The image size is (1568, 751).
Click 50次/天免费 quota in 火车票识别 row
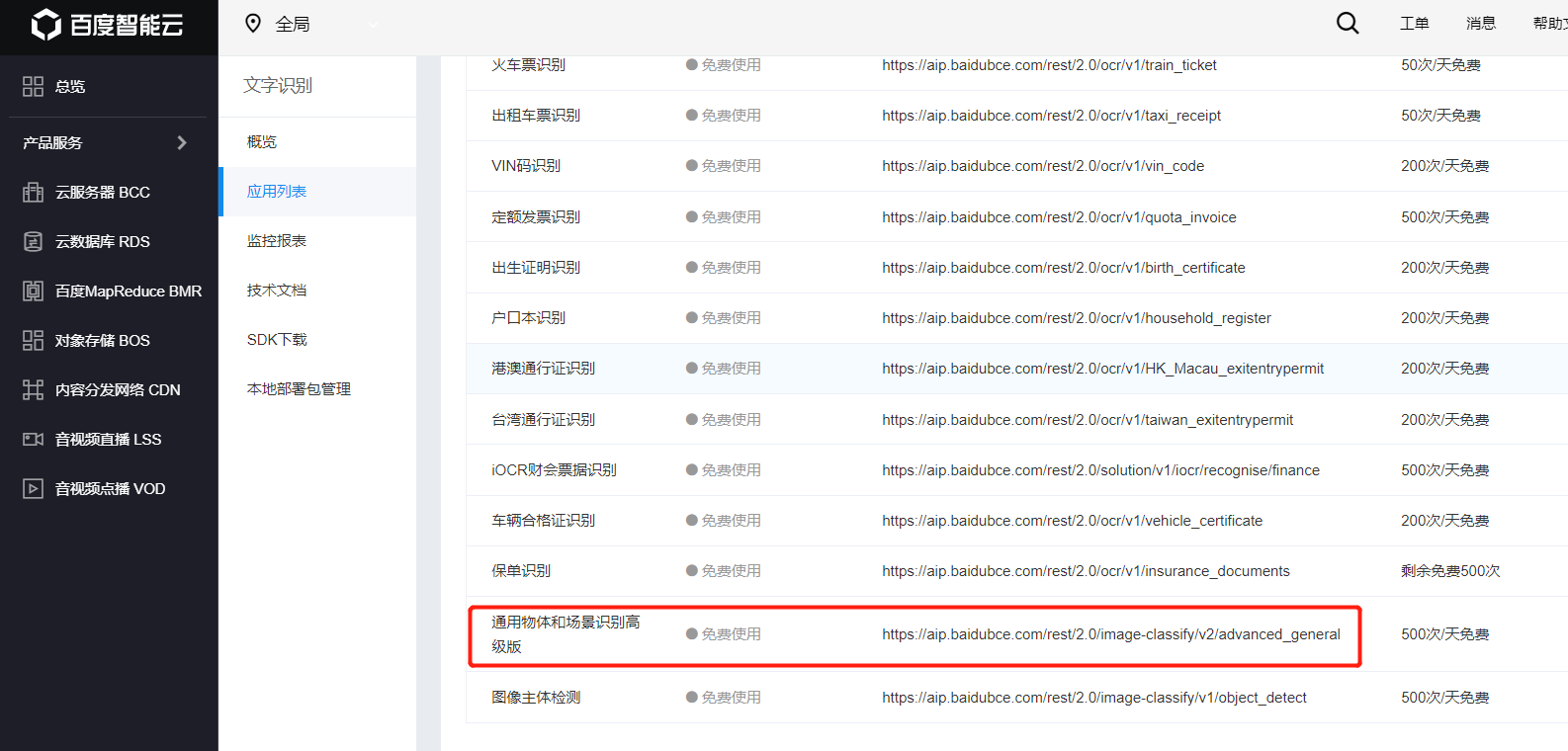coord(1440,65)
